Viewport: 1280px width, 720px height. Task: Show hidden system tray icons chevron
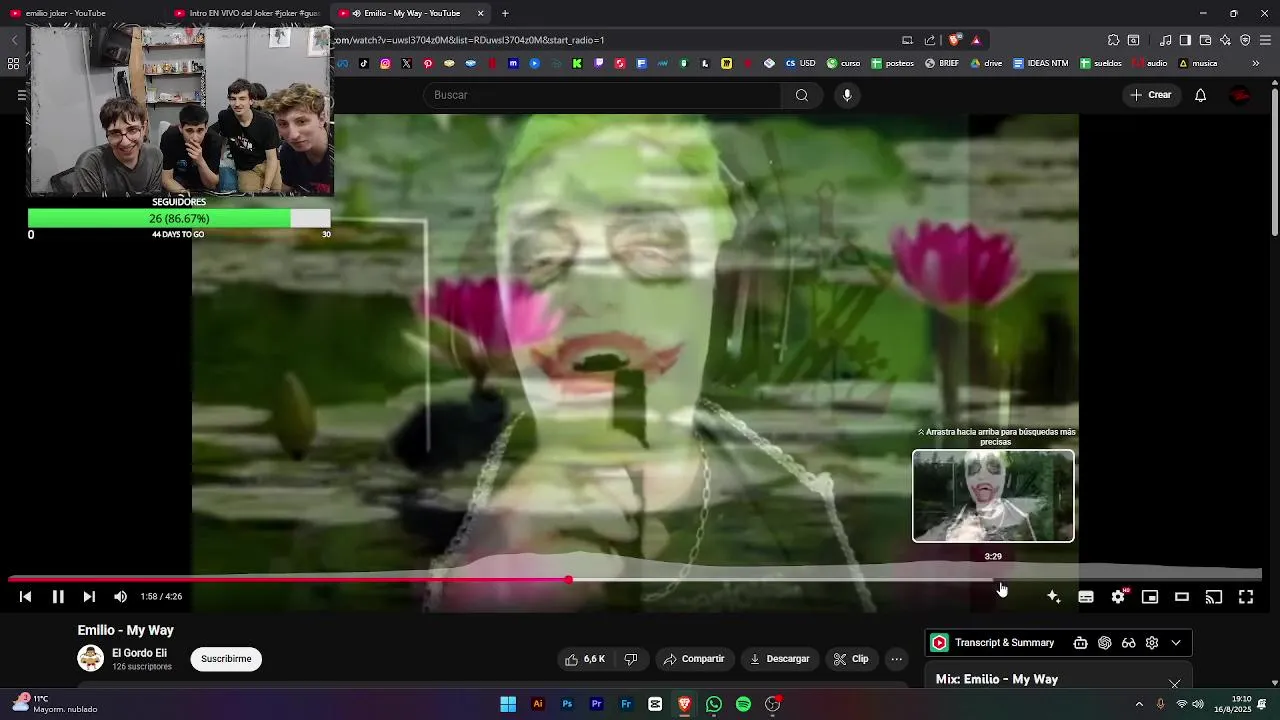pos(1139,704)
